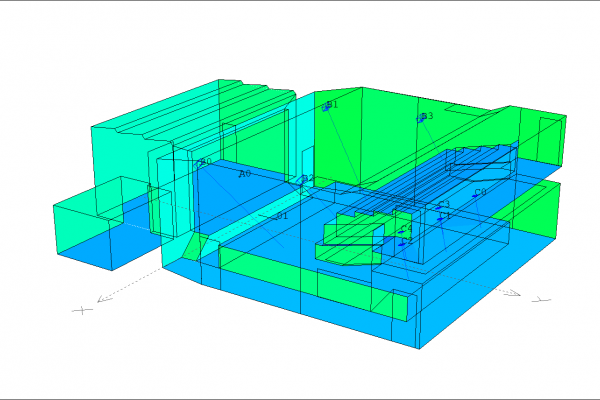Select the B3 source marker

(x=421, y=118)
